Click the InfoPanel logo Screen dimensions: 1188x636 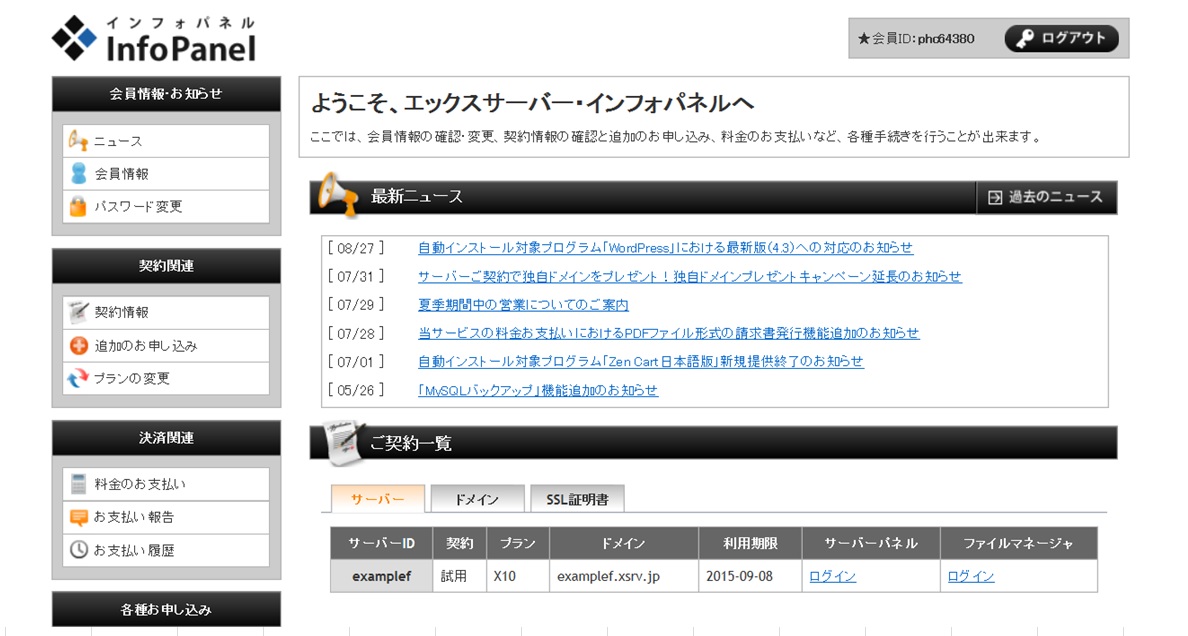[x=154, y=39]
